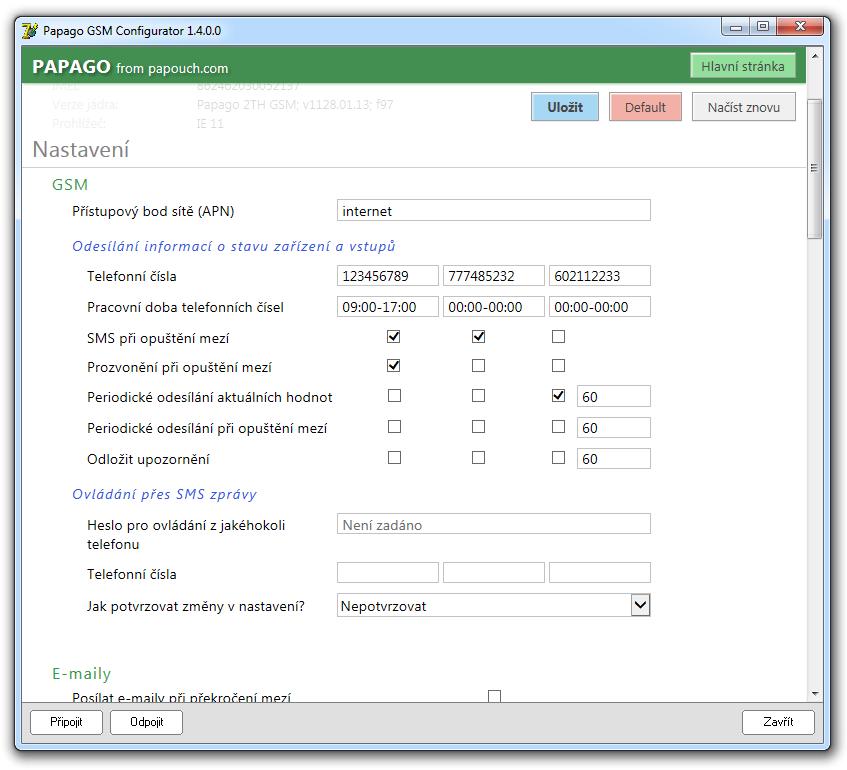
Task: Open the Hlavní stránka main page
Action: point(742,66)
